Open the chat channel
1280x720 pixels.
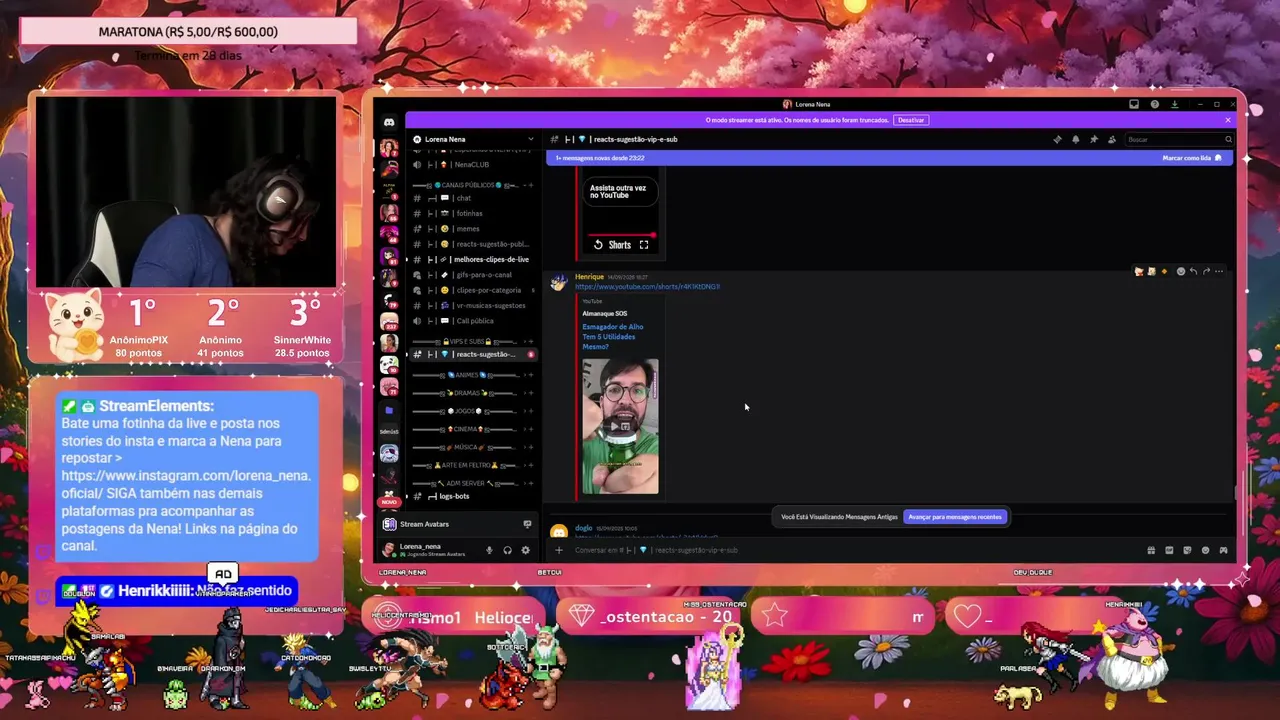(x=473, y=198)
